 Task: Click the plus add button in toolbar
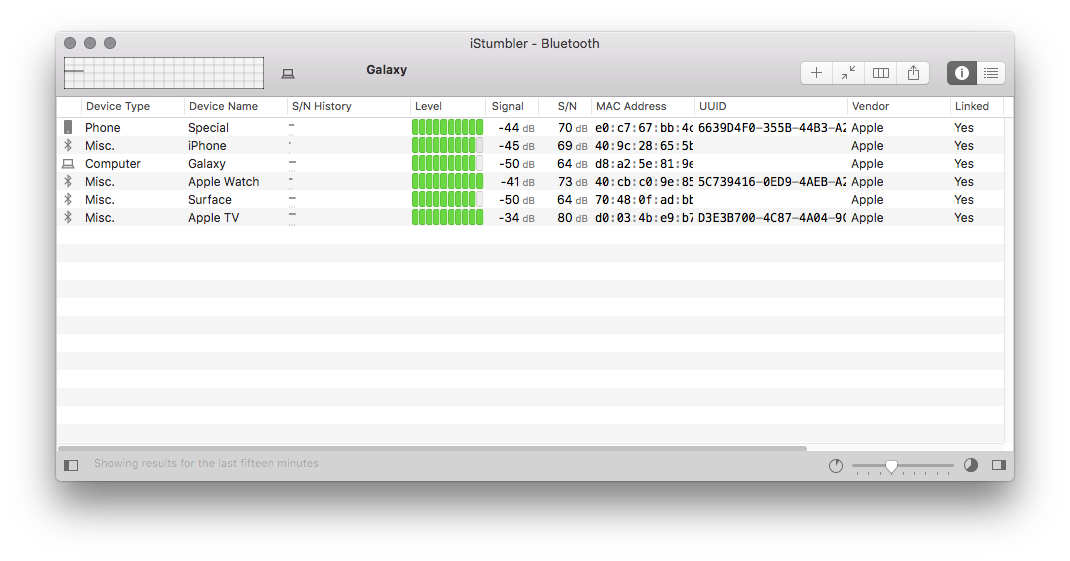[x=816, y=73]
